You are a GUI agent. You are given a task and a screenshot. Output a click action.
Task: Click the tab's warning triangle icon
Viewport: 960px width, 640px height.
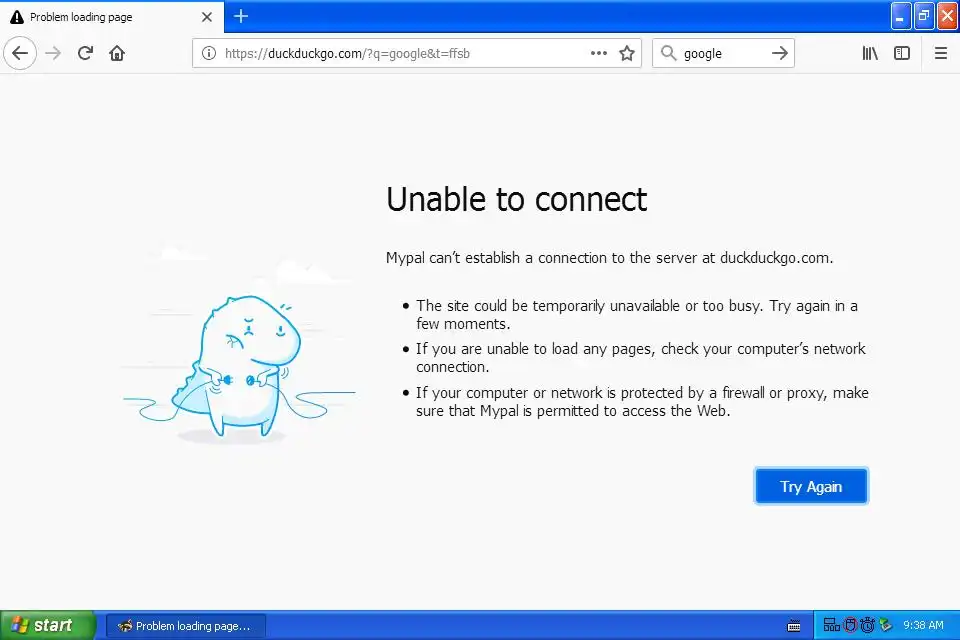[17, 17]
